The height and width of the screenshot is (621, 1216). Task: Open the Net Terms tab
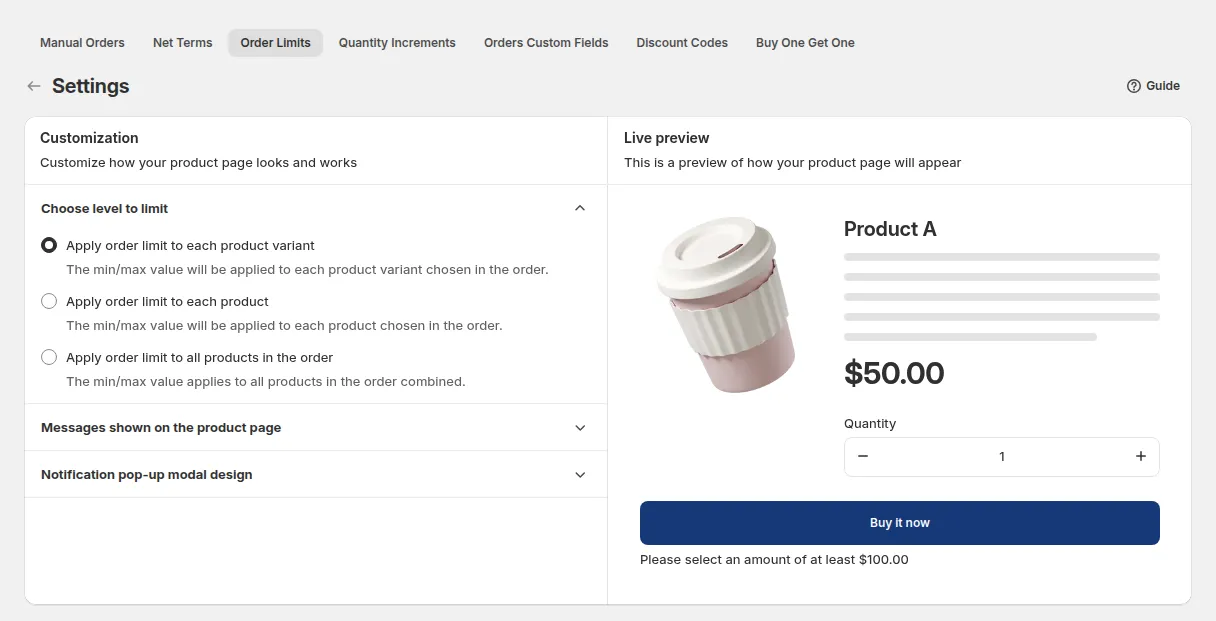click(183, 43)
